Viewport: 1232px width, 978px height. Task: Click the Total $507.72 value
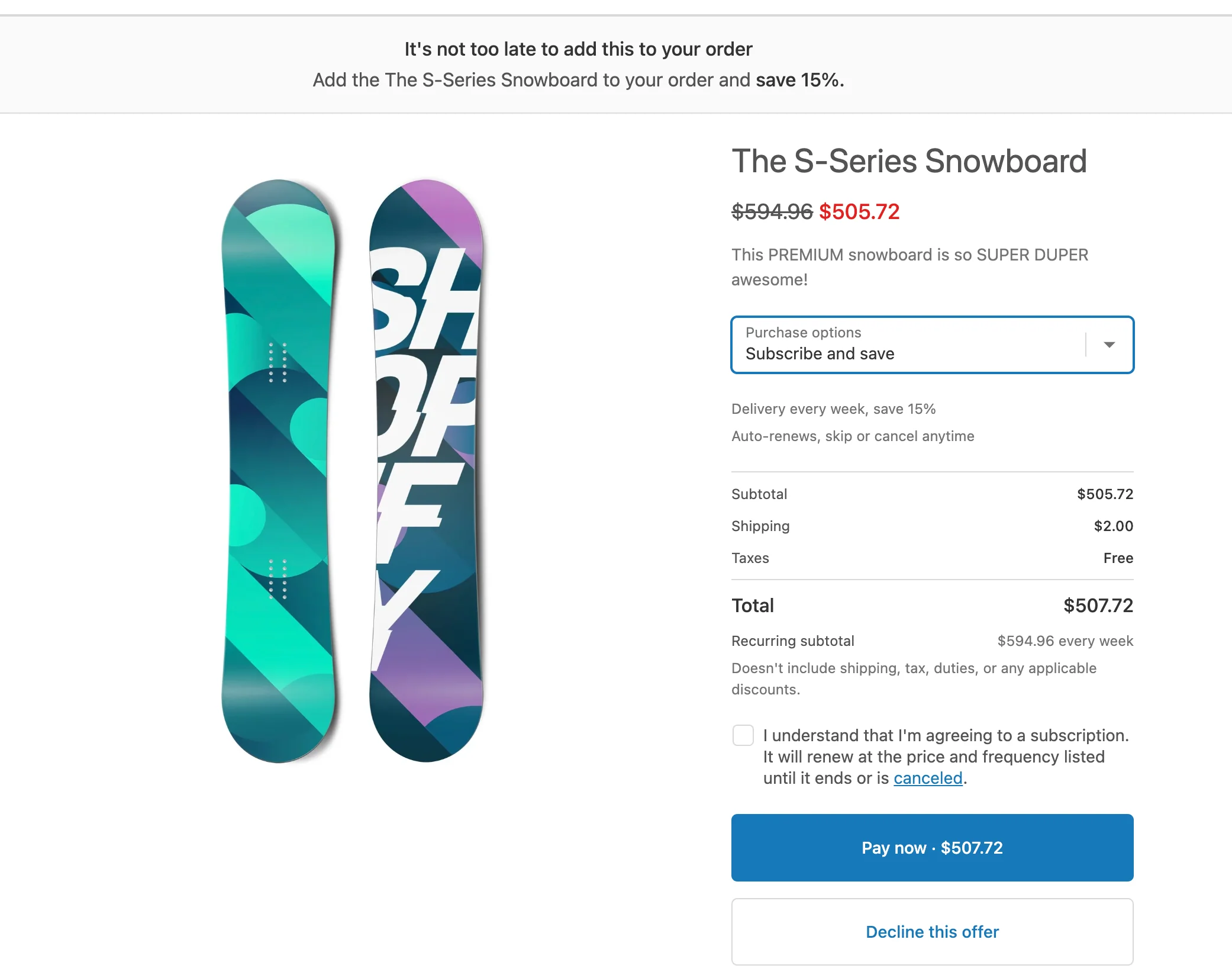point(1098,605)
